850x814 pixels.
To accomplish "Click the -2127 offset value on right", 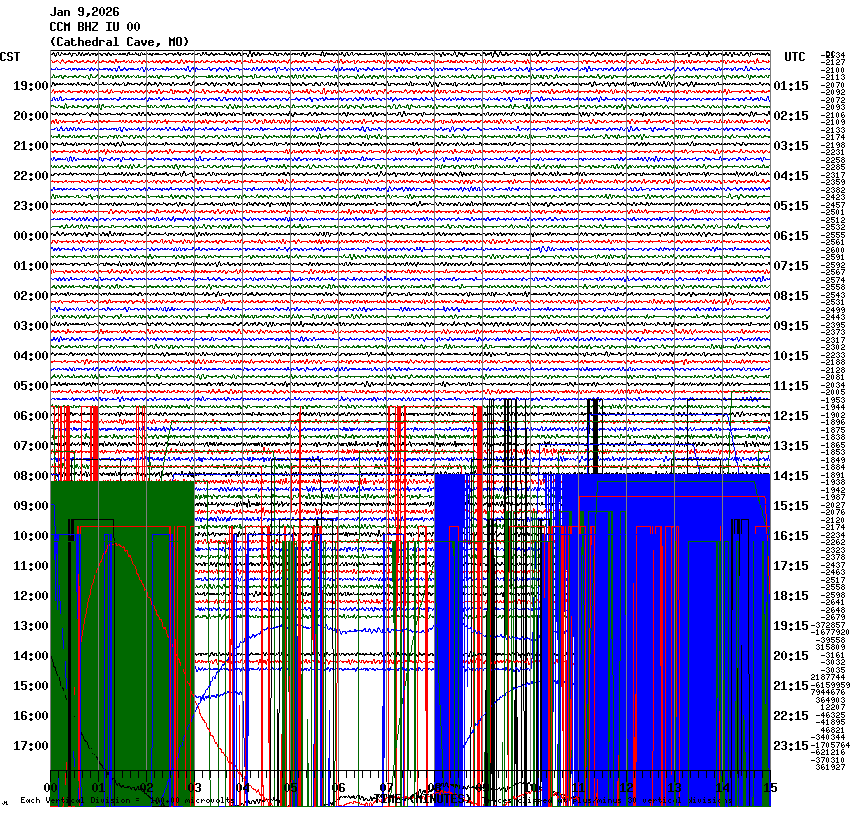I will (833, 62).
